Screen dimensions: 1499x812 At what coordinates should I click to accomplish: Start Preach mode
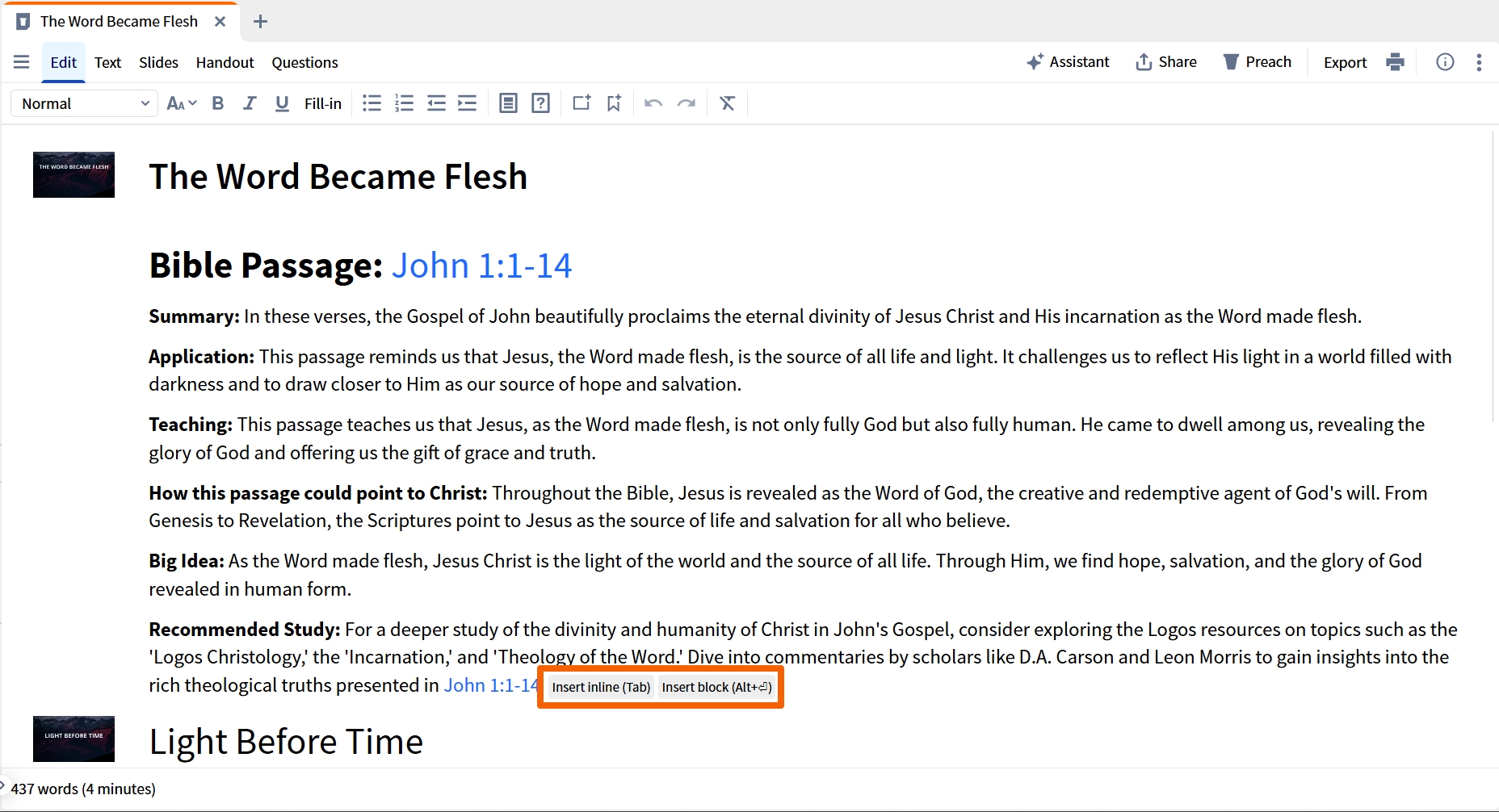1258,62
